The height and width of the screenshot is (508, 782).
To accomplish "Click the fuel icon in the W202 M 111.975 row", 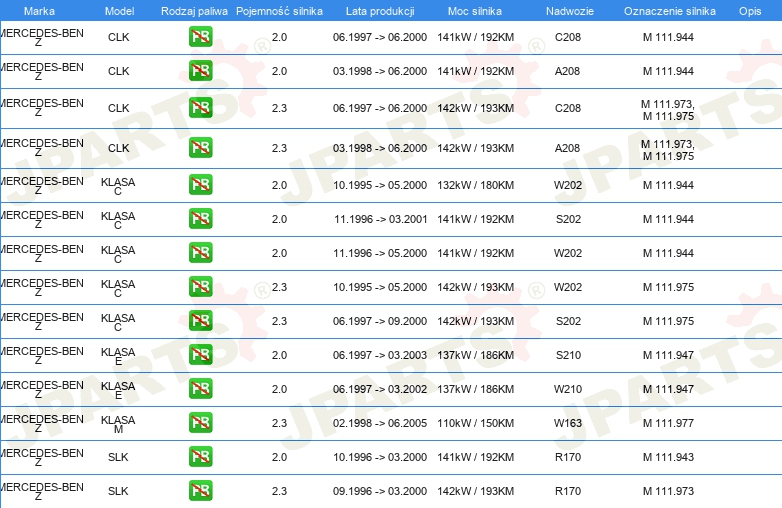I will (200, 287).
